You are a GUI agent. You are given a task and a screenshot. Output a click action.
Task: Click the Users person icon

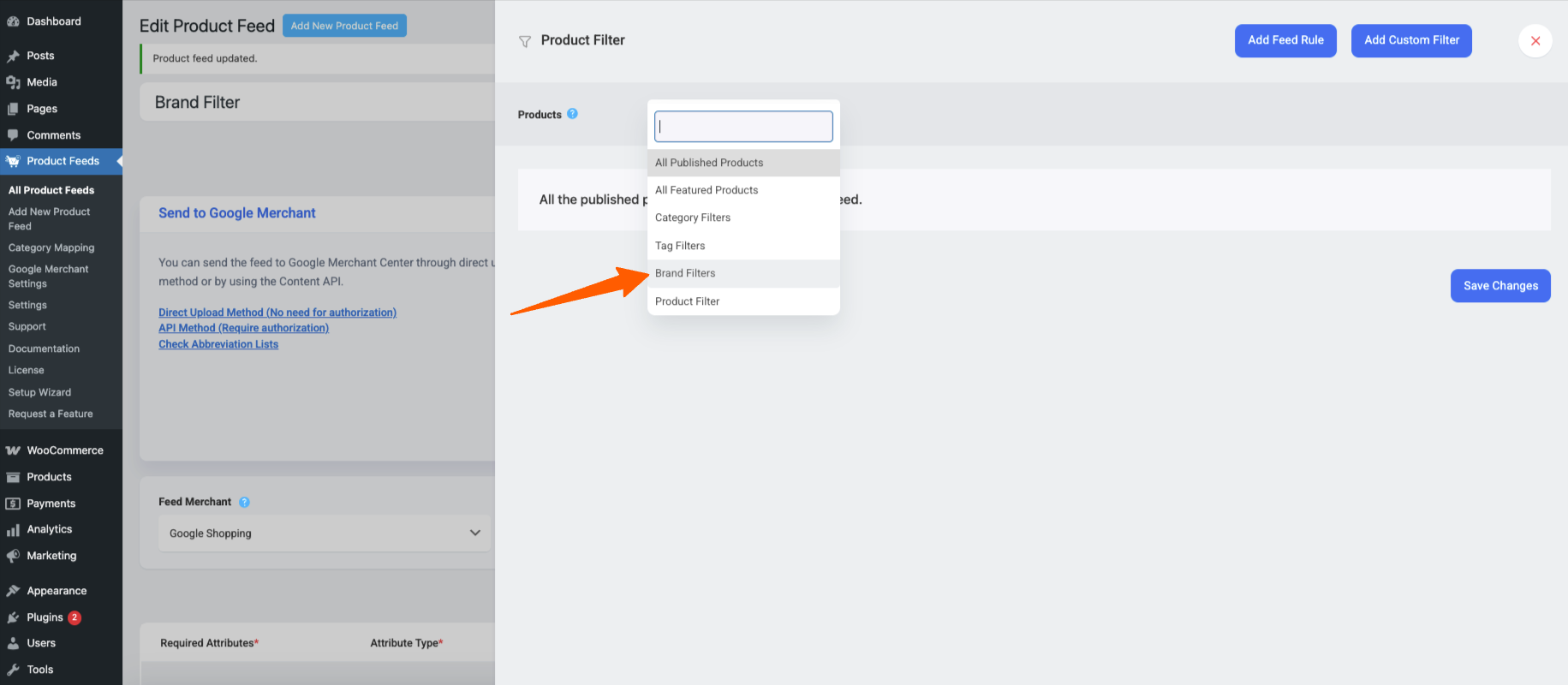click(13, 643)
